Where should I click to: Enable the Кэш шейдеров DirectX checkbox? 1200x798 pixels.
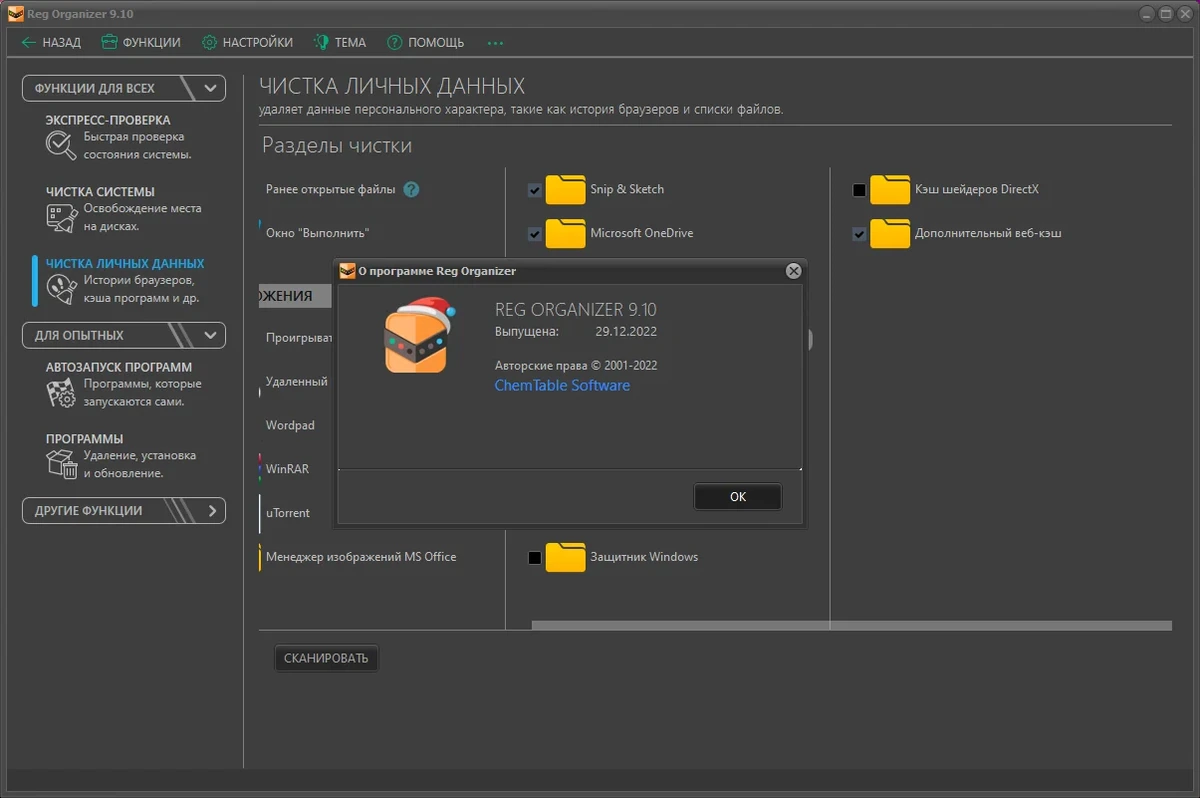(x=859, y=190)
